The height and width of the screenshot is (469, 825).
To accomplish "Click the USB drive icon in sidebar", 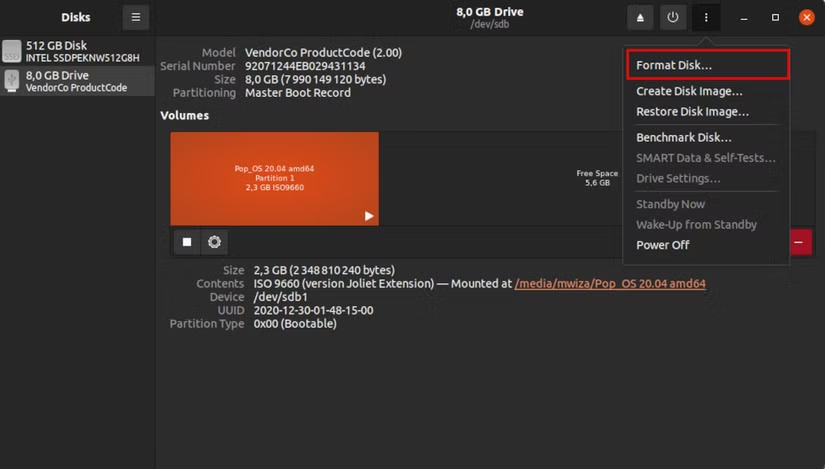I will [11, 81].
